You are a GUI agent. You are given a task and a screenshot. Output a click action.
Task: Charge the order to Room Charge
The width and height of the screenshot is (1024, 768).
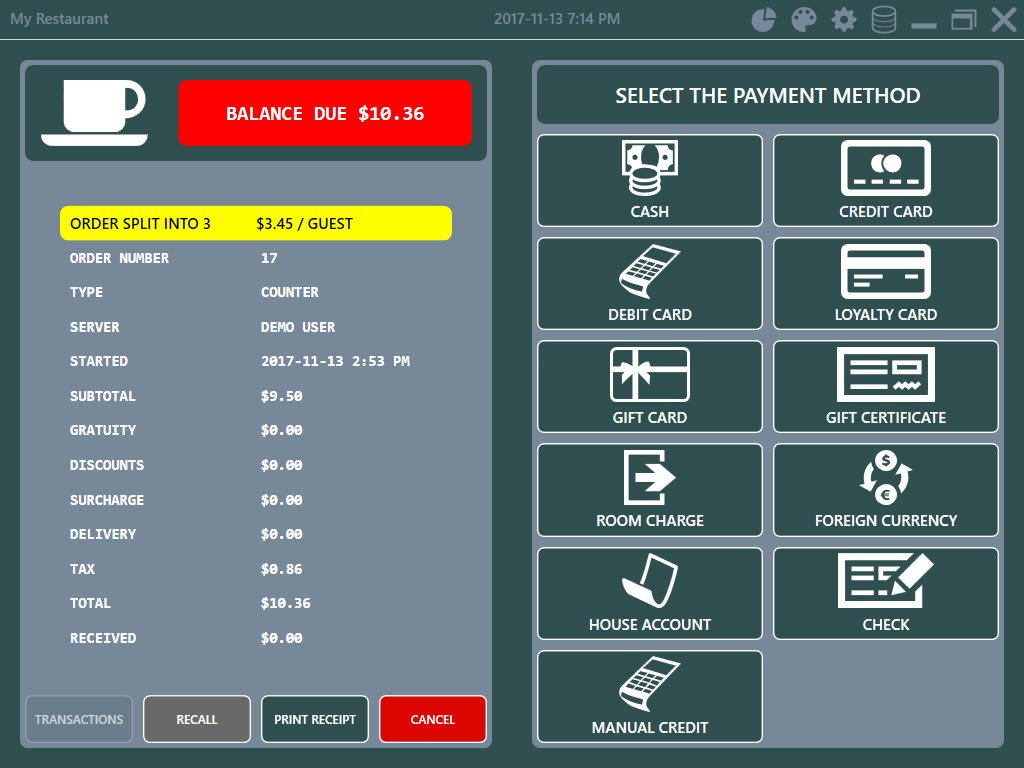click(650, 489)
